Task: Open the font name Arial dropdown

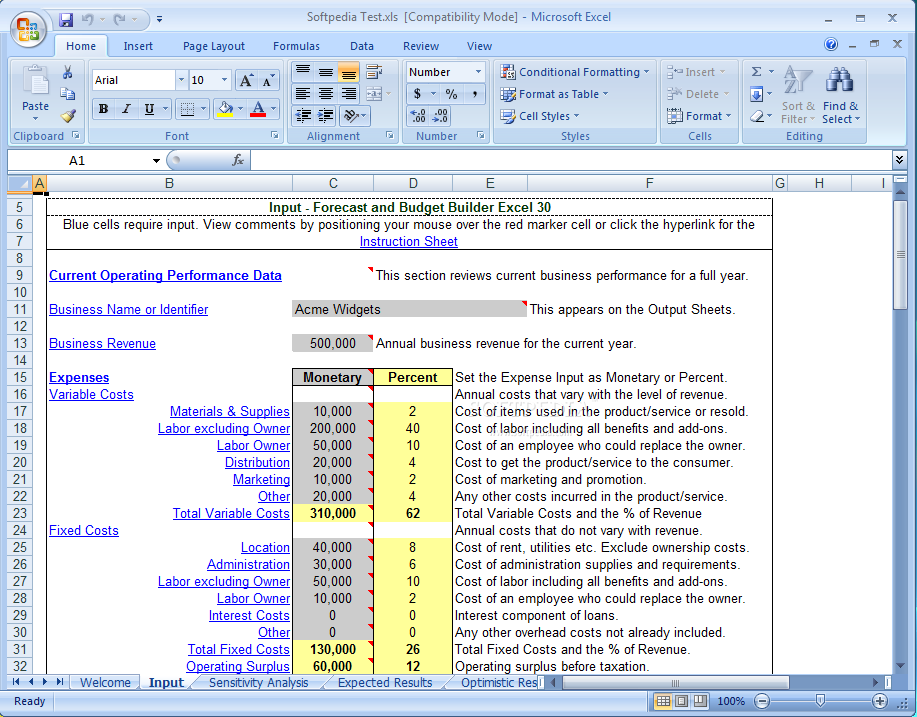Action: 181,80
